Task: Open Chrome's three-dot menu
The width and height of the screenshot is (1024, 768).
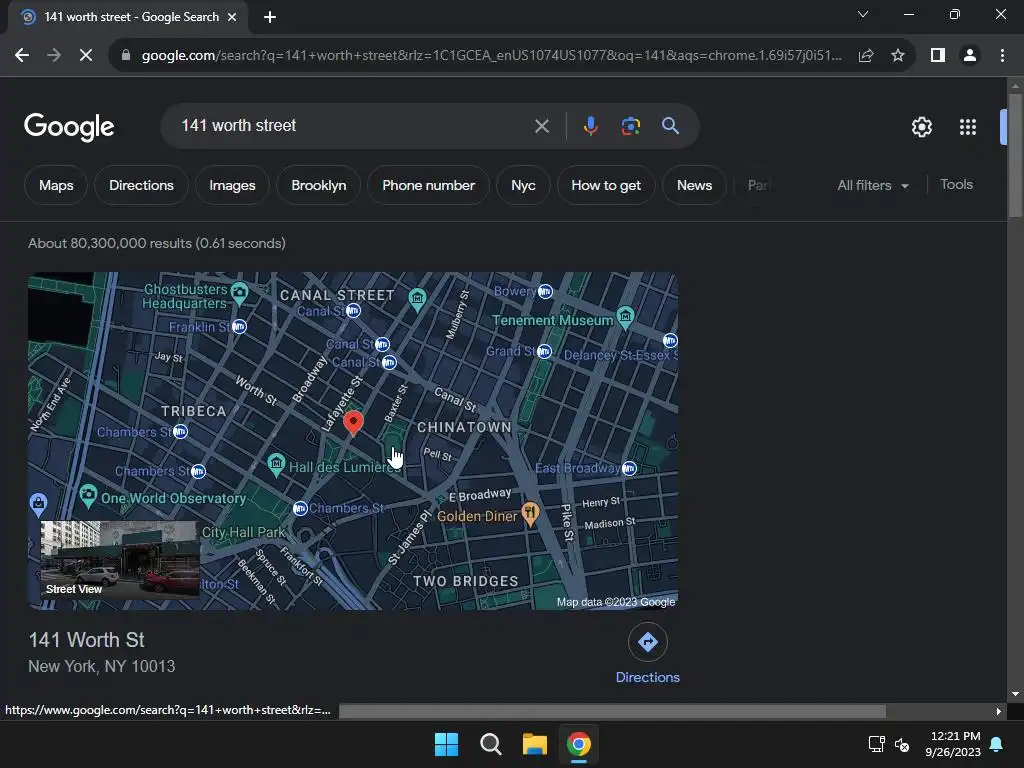Action: pos(1002,56)
